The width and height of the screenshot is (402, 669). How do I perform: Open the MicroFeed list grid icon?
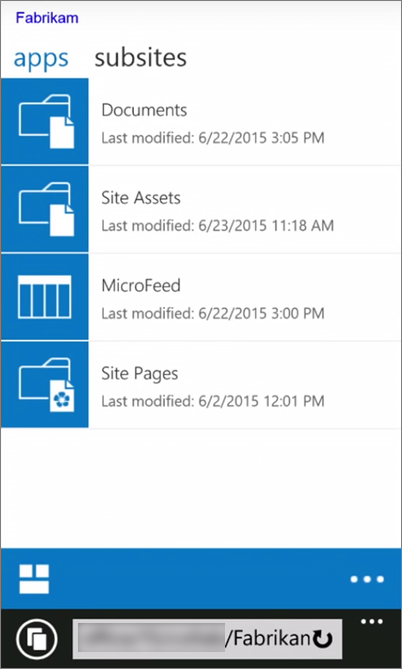[45, 297]
